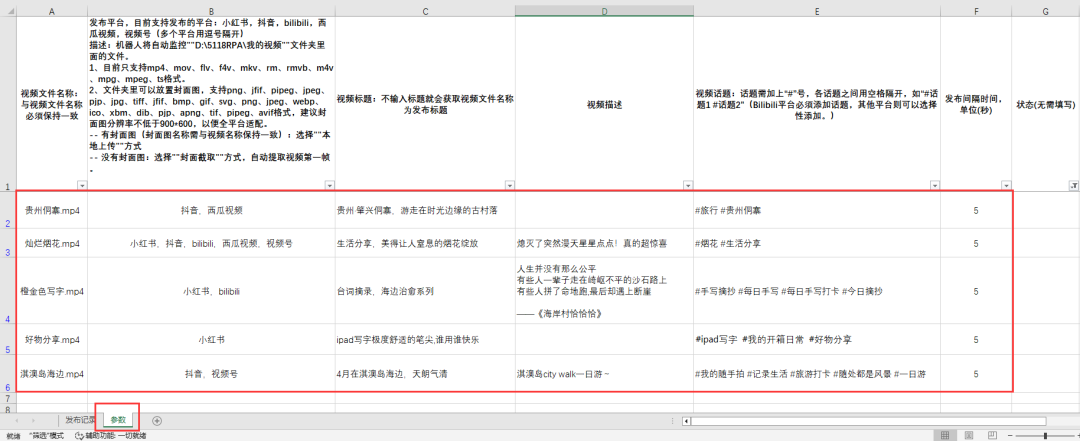Select topics cell starting with #手写摘抄
1080x441 pixels.
click(817, 291)
